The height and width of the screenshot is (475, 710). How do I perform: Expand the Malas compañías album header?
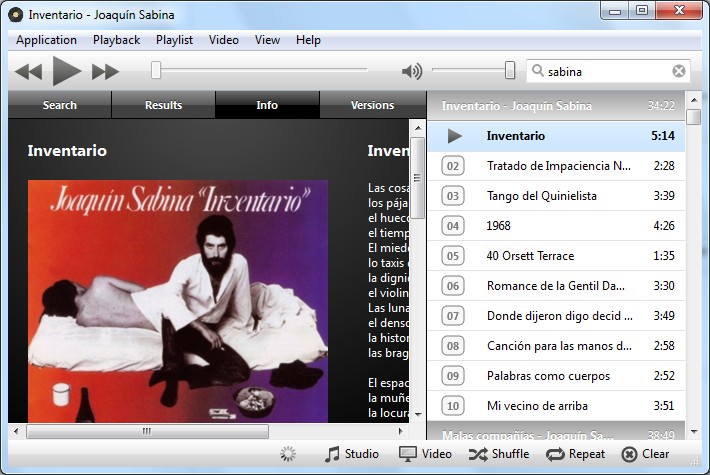point(556,432)
